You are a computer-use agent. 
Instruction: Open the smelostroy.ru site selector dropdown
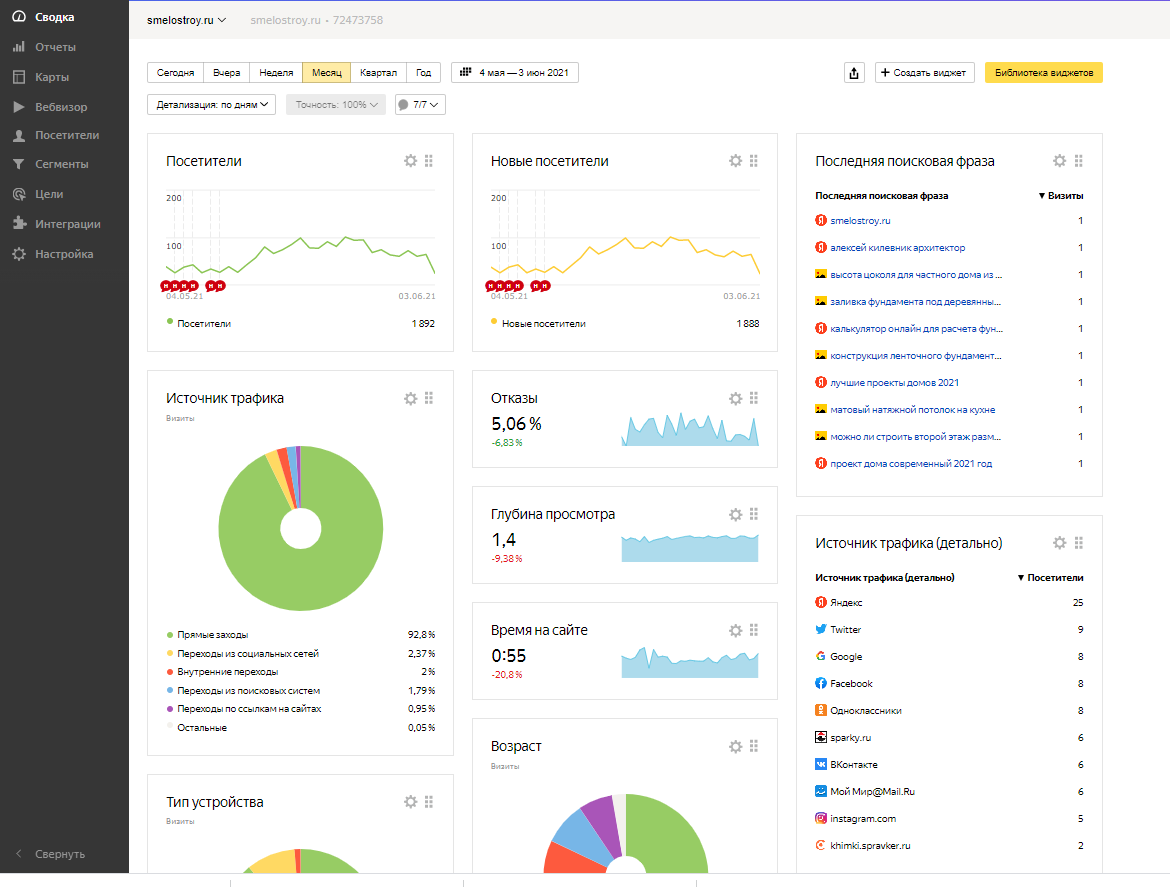(186, 20)
